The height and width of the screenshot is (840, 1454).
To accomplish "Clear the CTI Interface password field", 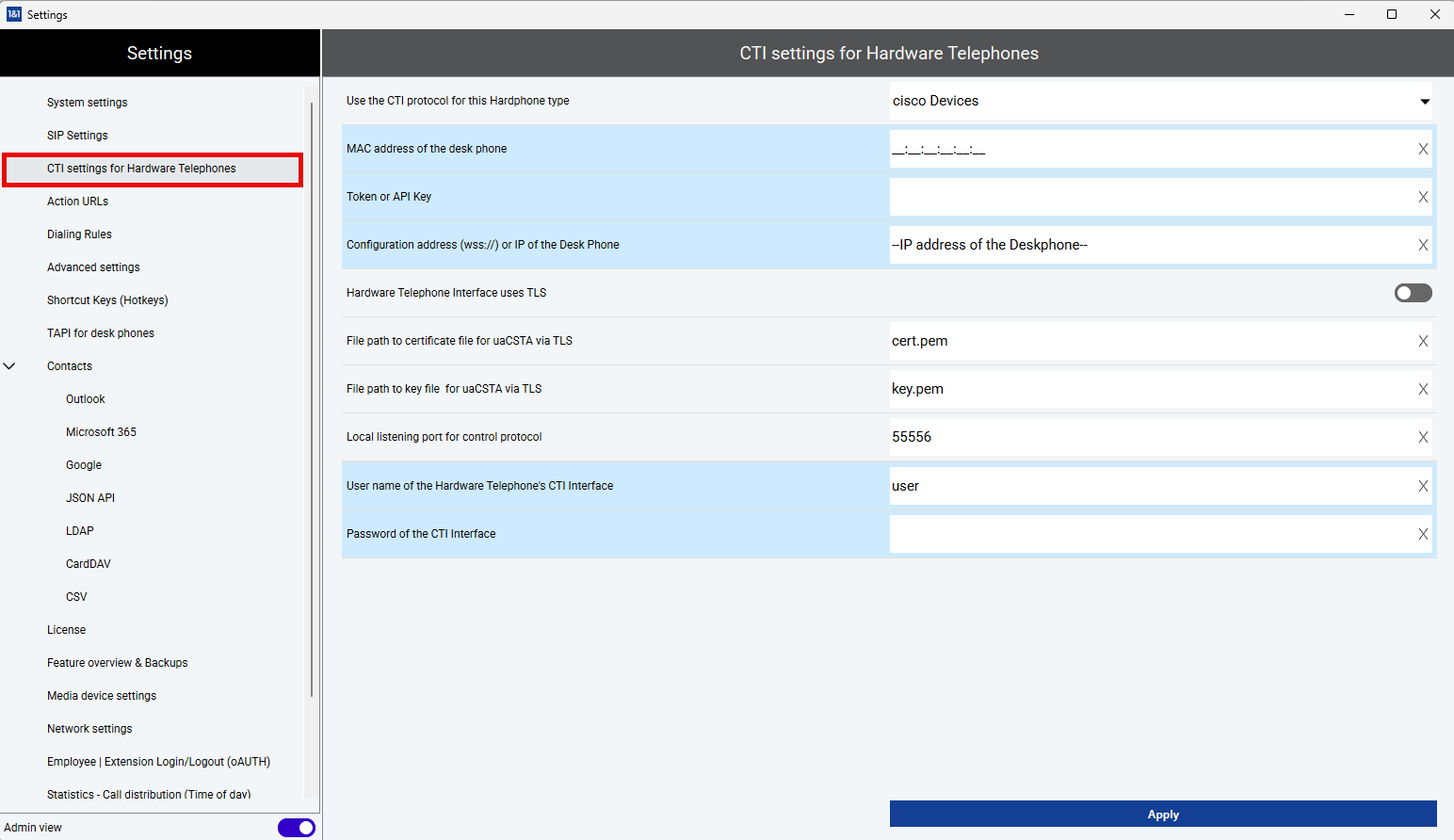I will 1423,534.
